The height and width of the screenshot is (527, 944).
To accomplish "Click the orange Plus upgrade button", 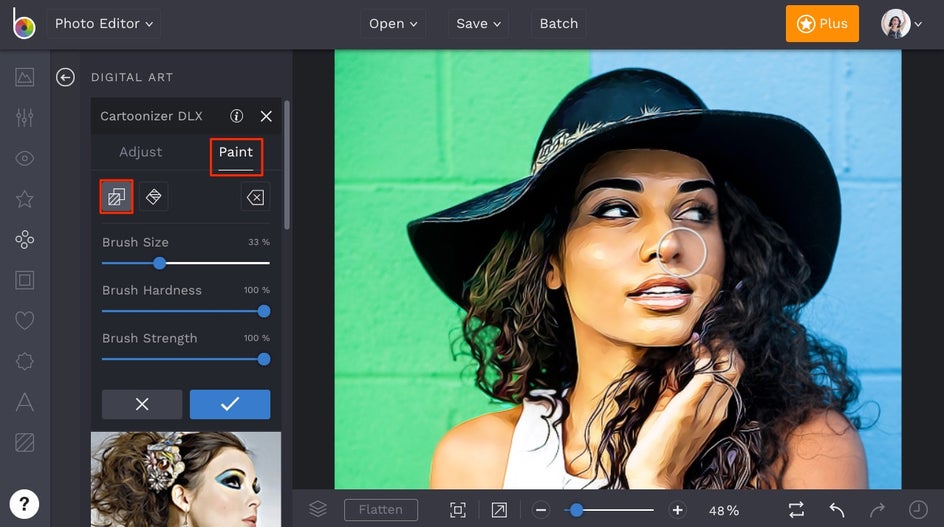I will coord(822,23).
